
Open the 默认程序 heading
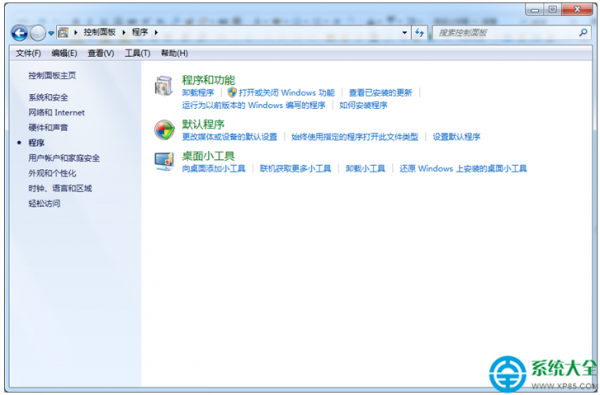[203, 124]
